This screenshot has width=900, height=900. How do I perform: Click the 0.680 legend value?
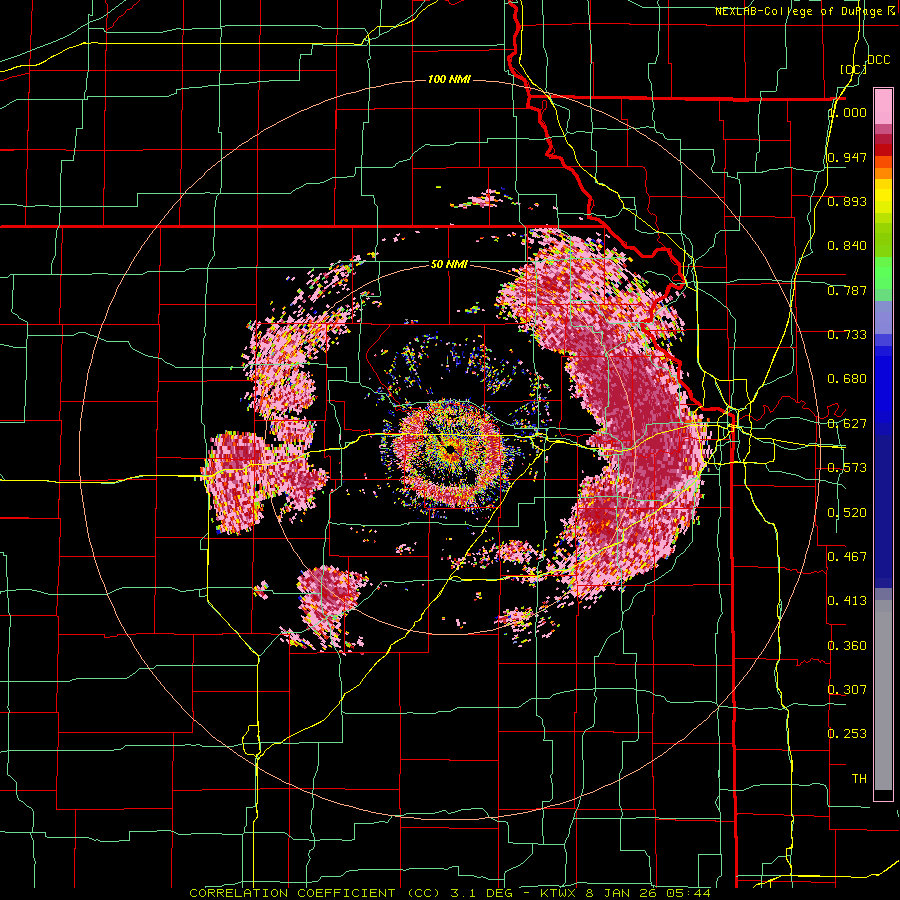click(x=847, y=379)
